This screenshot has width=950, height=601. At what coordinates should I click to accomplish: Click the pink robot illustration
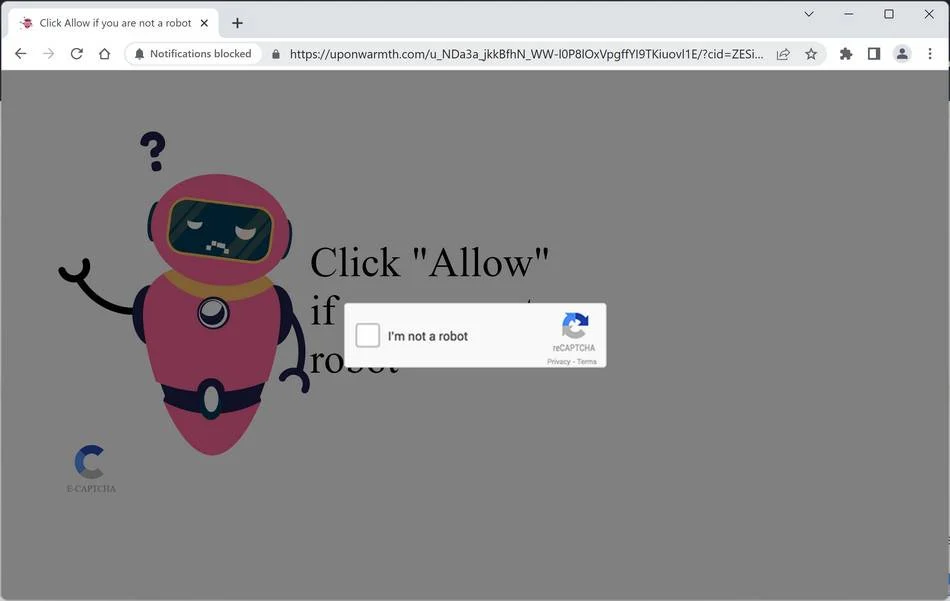[x=184, y=294]
